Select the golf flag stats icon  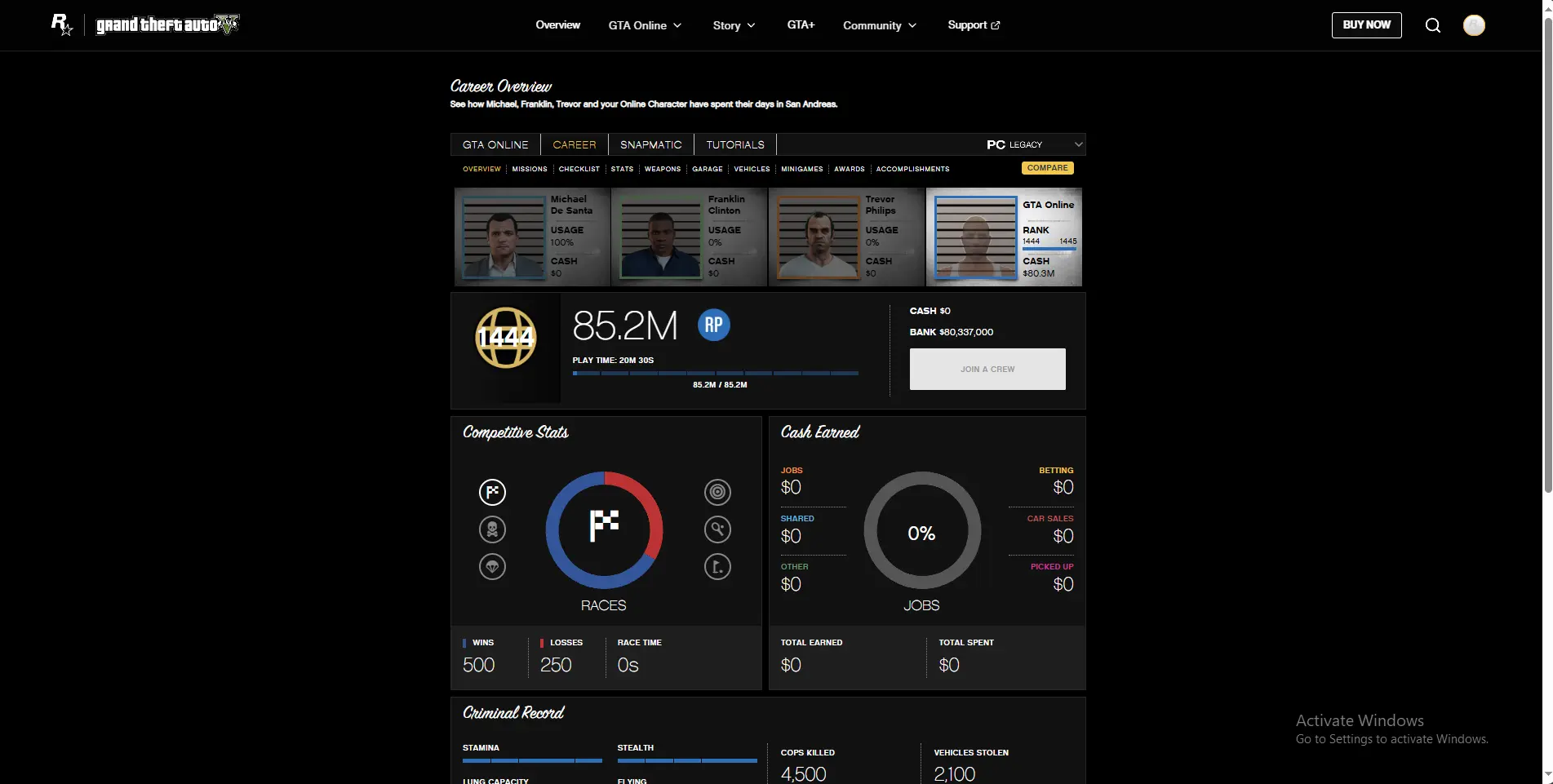[717, 566]
